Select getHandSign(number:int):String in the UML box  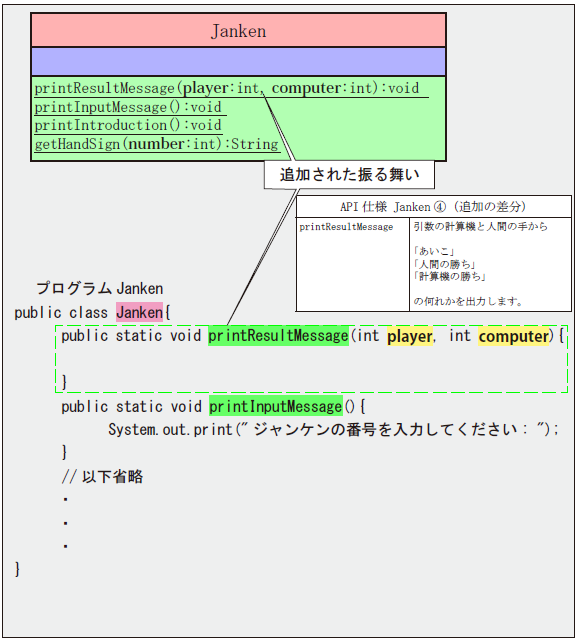tap(157, 144)
